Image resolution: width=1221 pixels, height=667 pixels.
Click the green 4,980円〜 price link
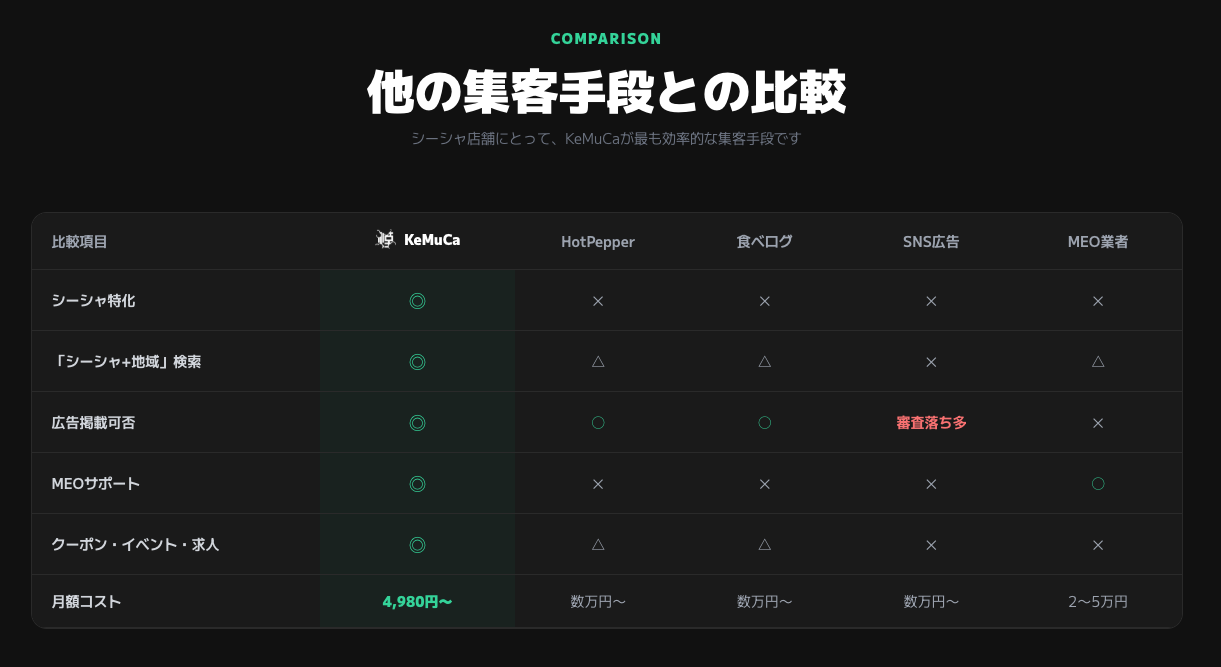coord(417,601)
